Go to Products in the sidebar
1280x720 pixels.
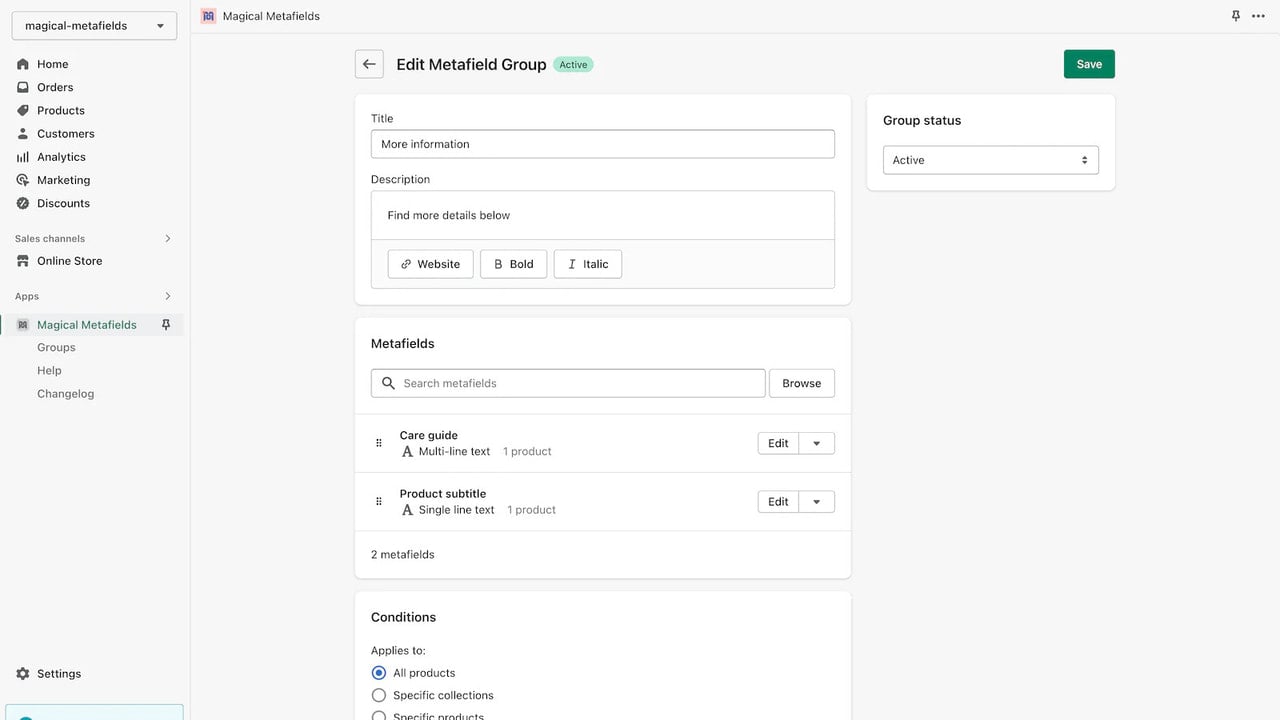(61, 111)
